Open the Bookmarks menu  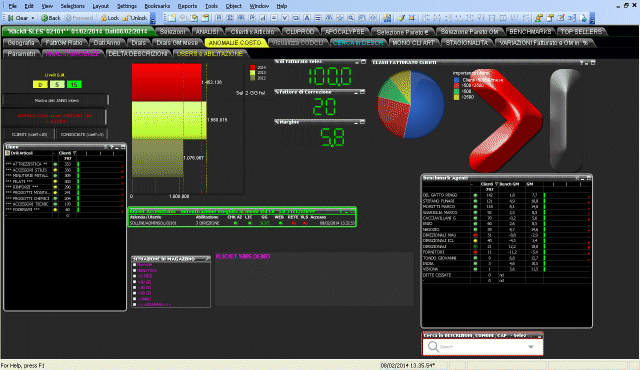[x=157, y=6]
